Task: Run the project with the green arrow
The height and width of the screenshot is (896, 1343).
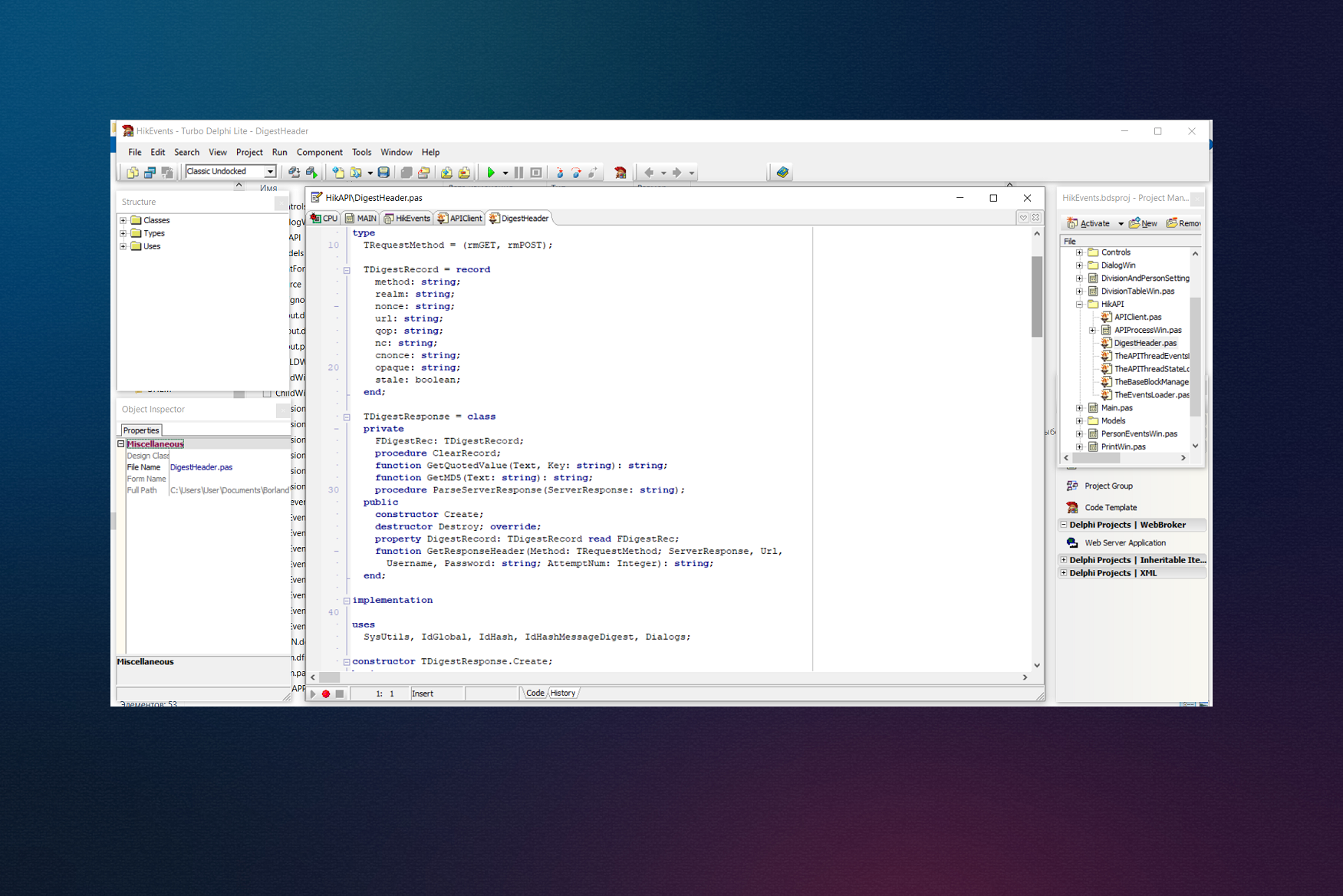Action: point(491,173)
